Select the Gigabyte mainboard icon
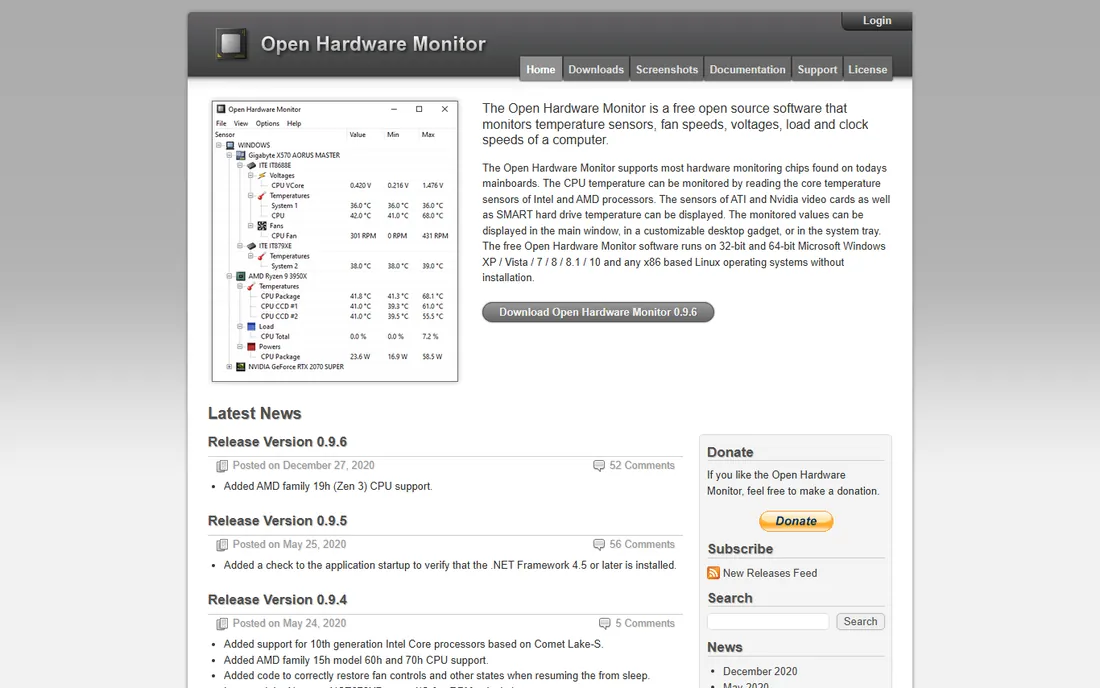The width and height of the screenshot is (1100, 688). tap(241, 155)
